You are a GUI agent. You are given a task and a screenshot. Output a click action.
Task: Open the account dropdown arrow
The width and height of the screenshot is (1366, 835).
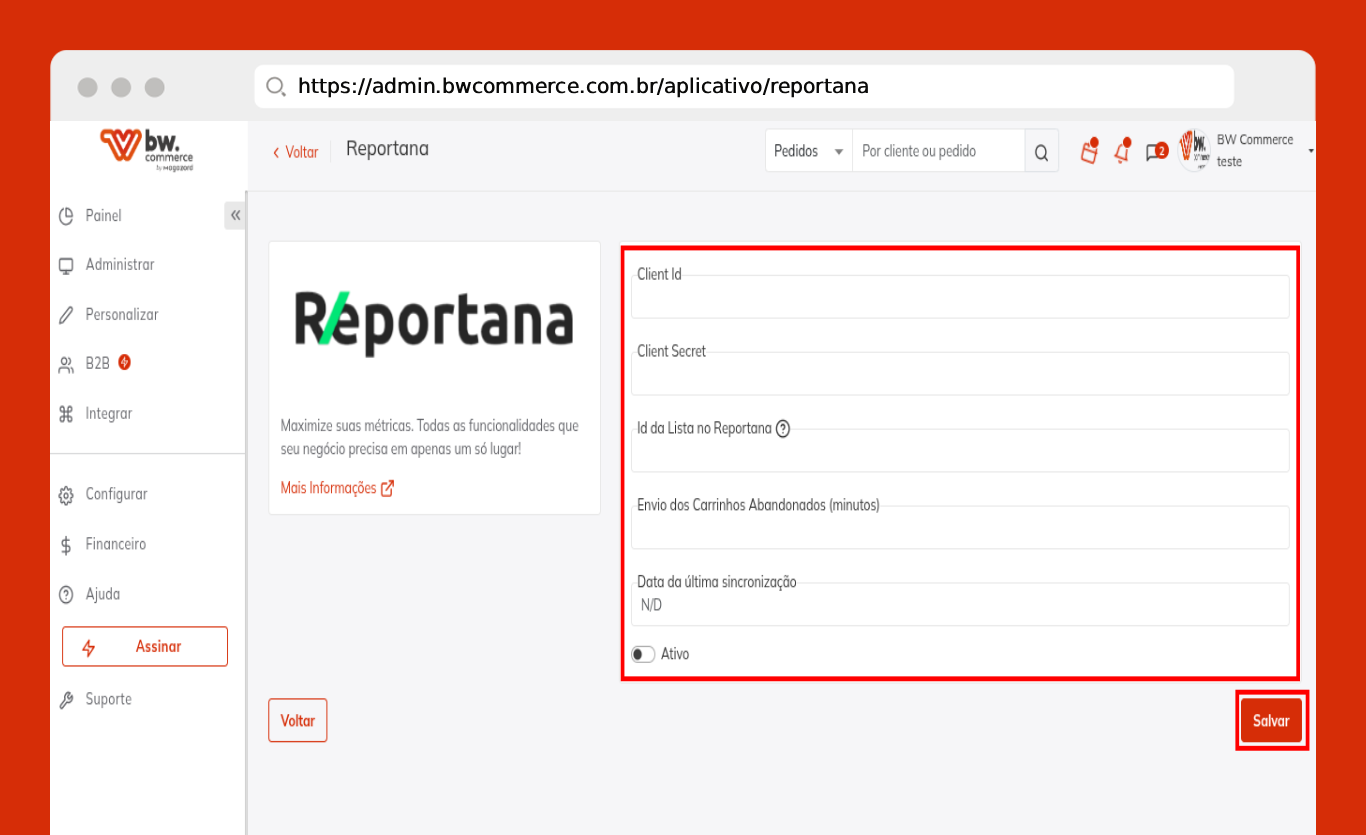(1310, 151)
